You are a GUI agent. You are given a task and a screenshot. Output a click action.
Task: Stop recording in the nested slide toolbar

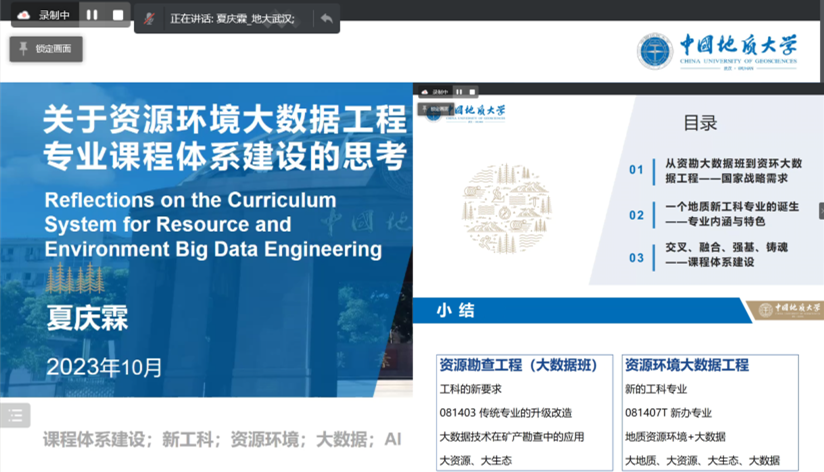[x=471, y=92]
